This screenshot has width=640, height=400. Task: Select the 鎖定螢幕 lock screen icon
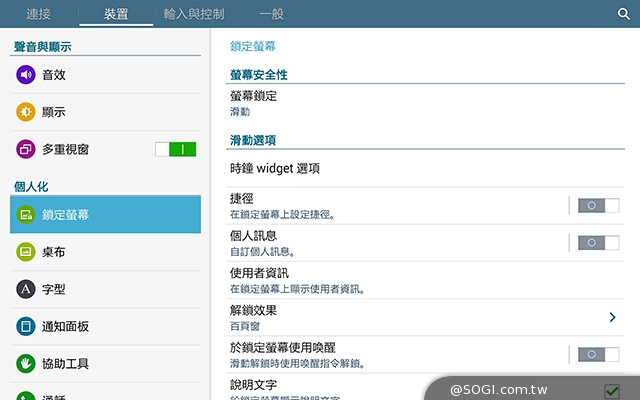tap(26, 214)
